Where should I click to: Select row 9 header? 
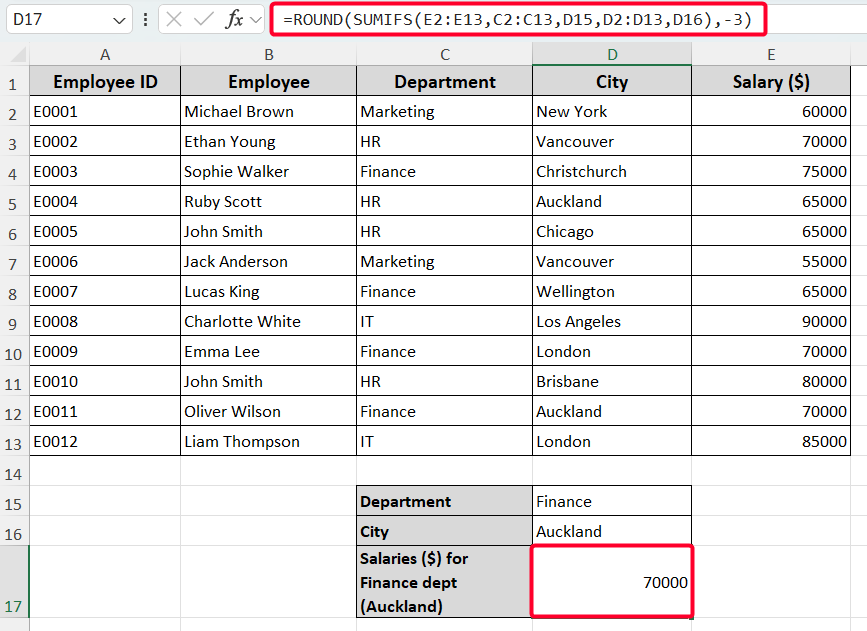coord(14,322)
